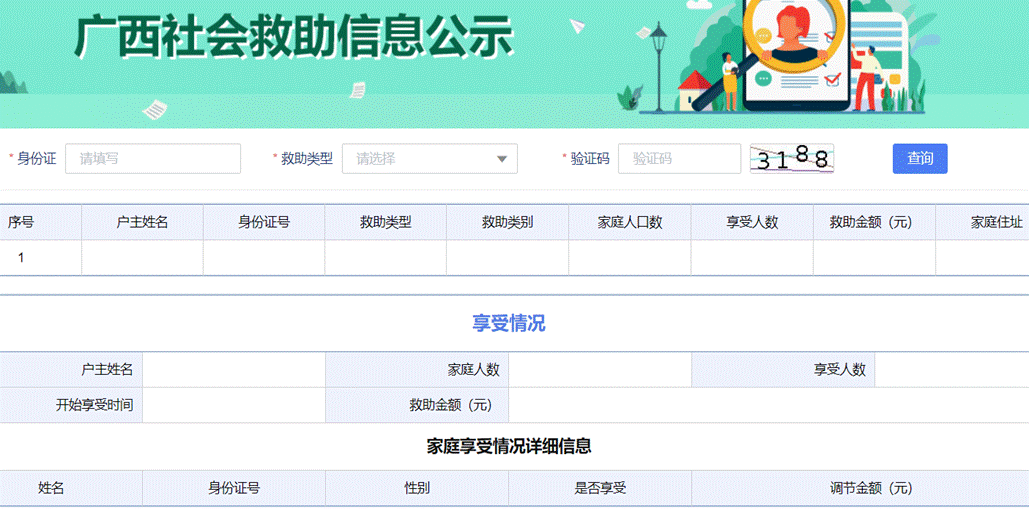Click the paper airplane icon in banner
The image size is (1029, 532).
(577, 26)
